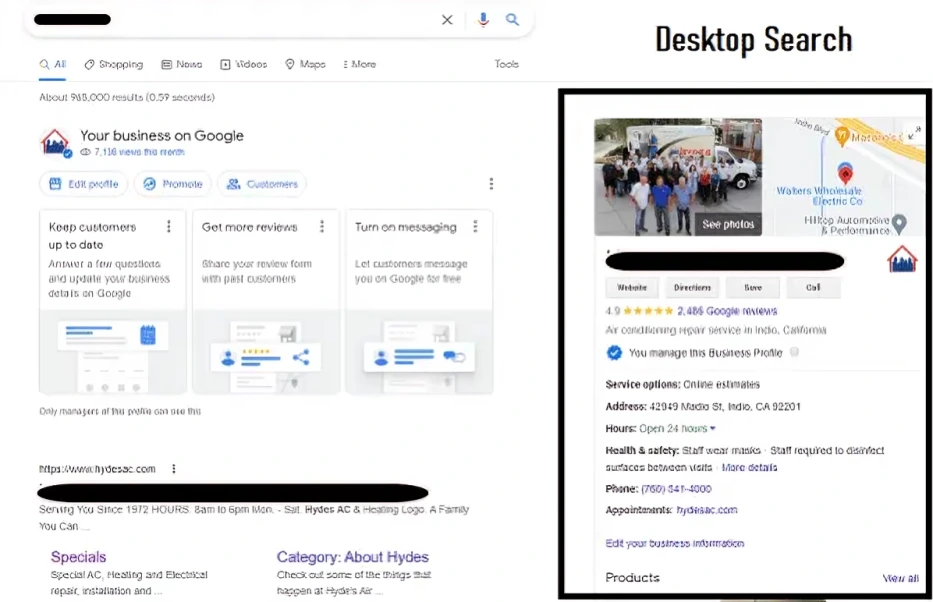Click the Promote button
Image resolution: width=933 pixels, height=602 pixels.
coord(173,184)
